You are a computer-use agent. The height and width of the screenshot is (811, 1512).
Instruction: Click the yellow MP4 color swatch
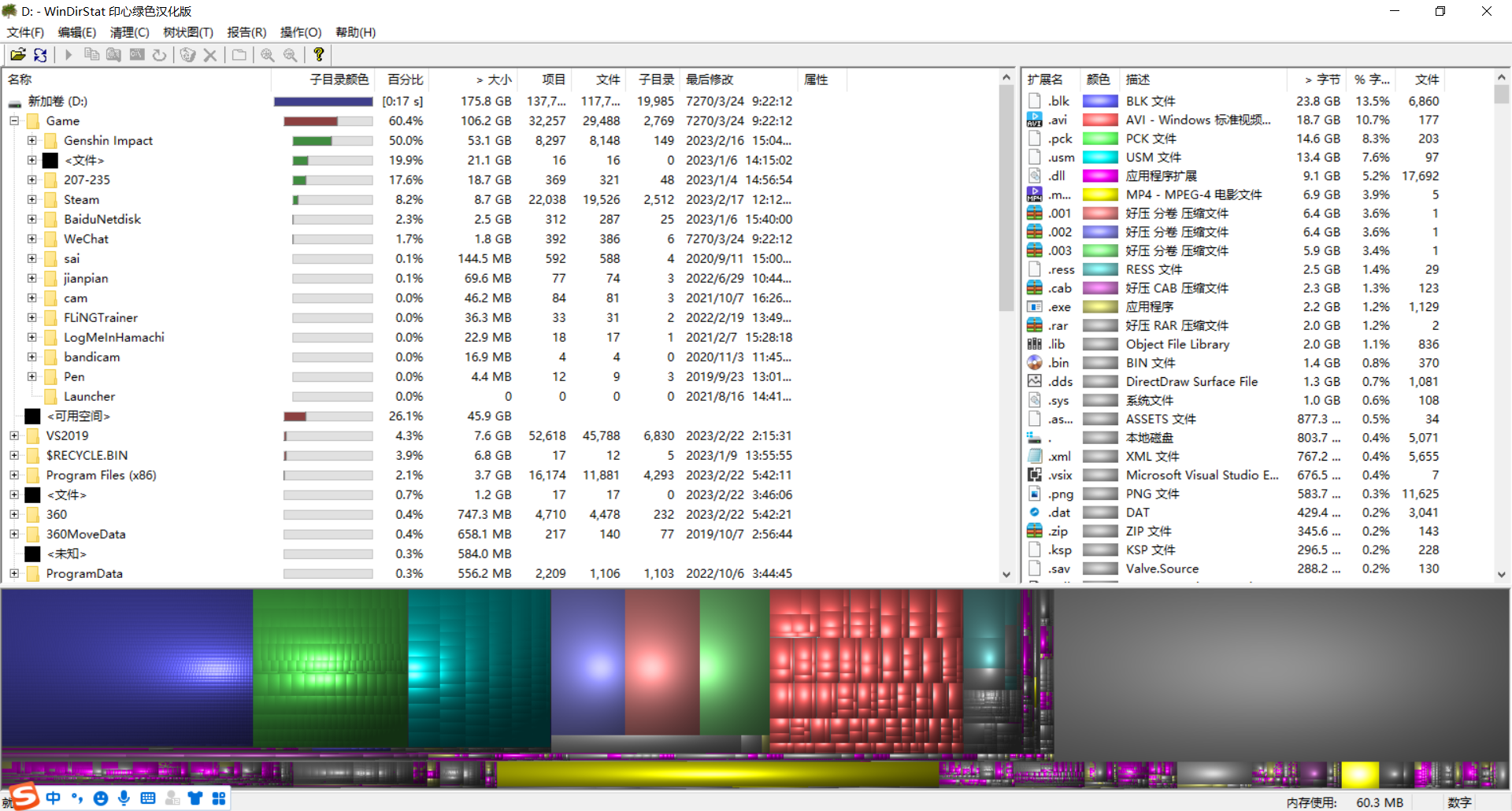point(1100,194)
